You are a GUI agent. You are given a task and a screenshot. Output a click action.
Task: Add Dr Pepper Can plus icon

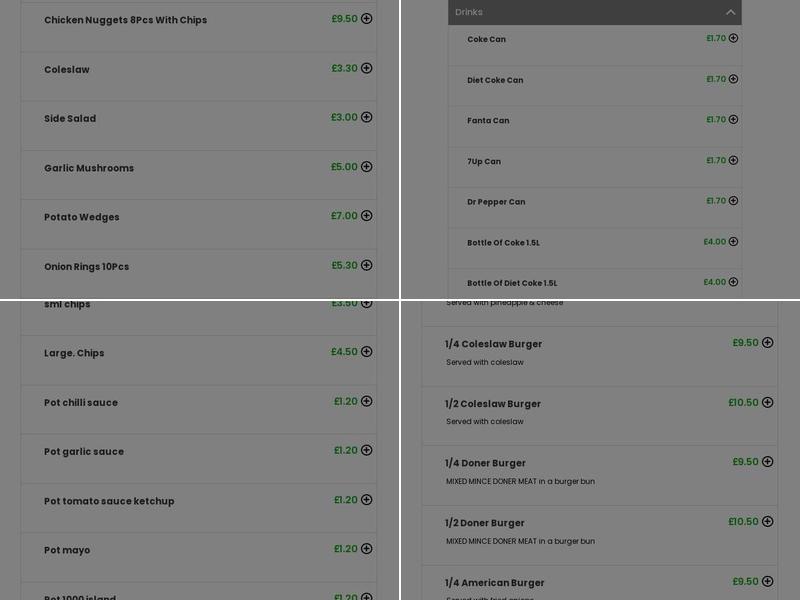tap(733, 201)
